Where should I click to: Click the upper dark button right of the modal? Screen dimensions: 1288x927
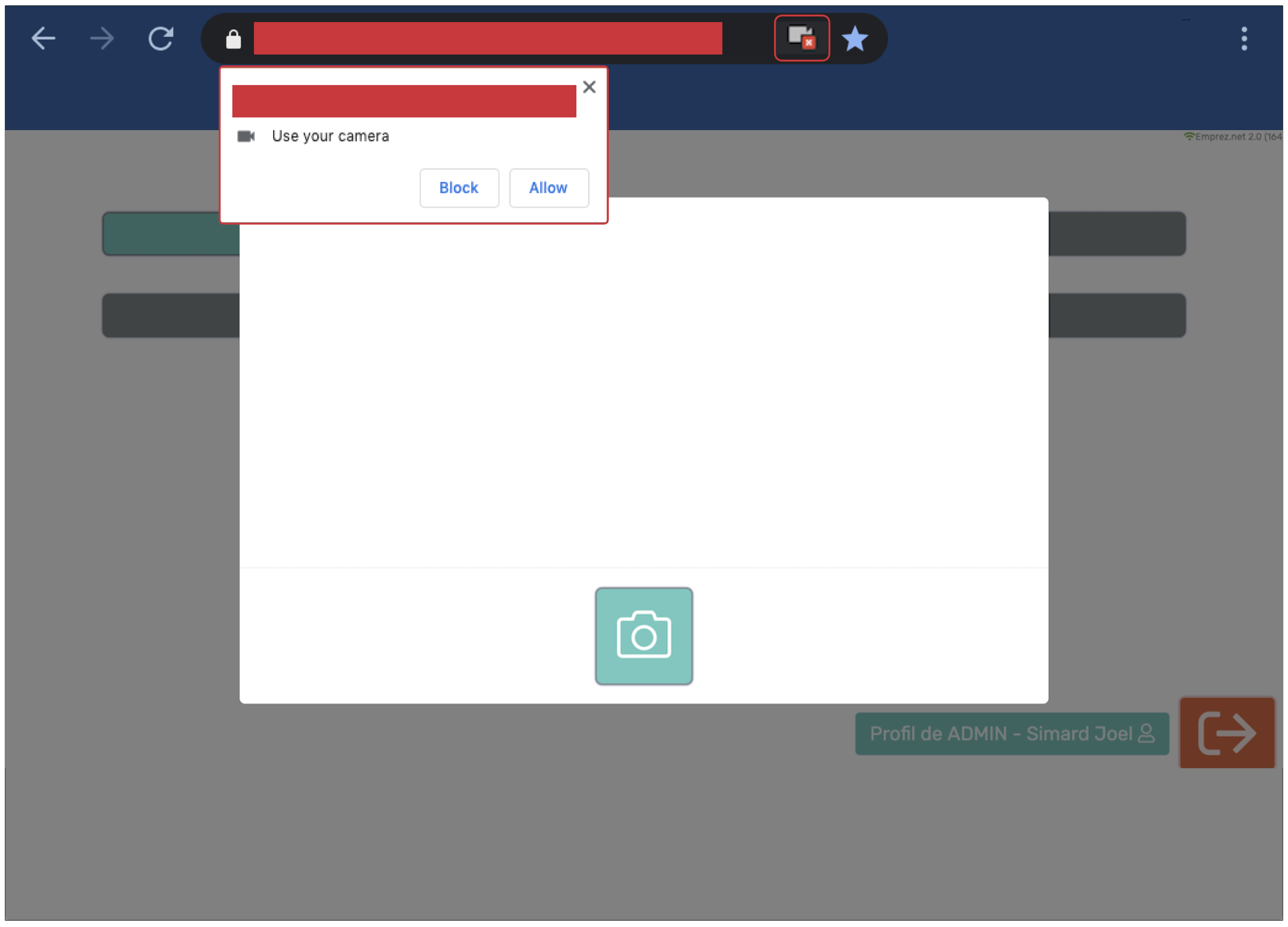tap(1117, 233)
